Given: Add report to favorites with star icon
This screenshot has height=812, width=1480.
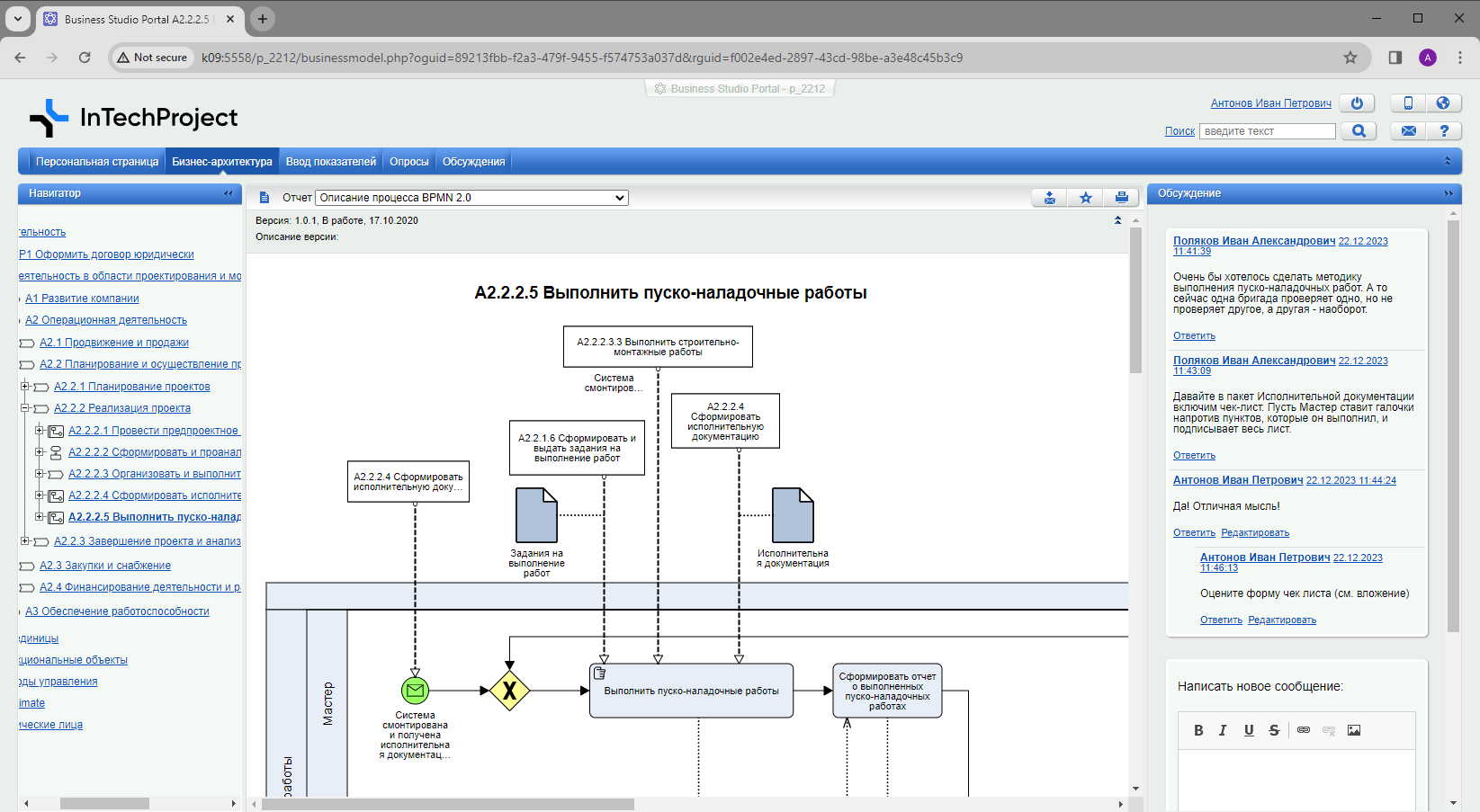Looking at the screenshot, I should coord(1086,198).
